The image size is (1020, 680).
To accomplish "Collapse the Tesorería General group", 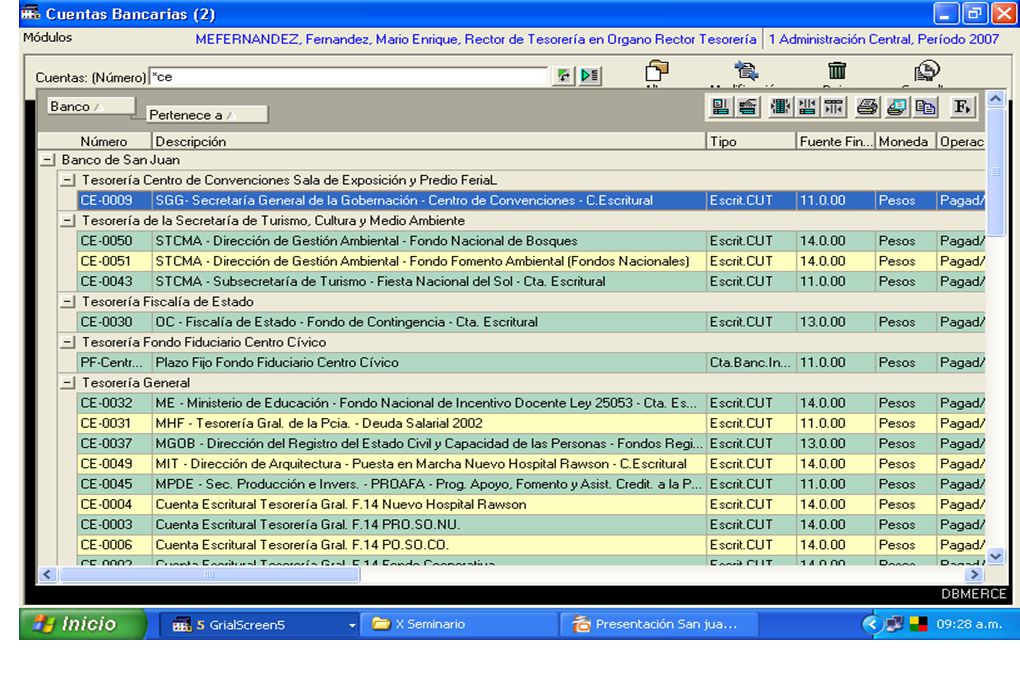I will [x=67, y=383].
